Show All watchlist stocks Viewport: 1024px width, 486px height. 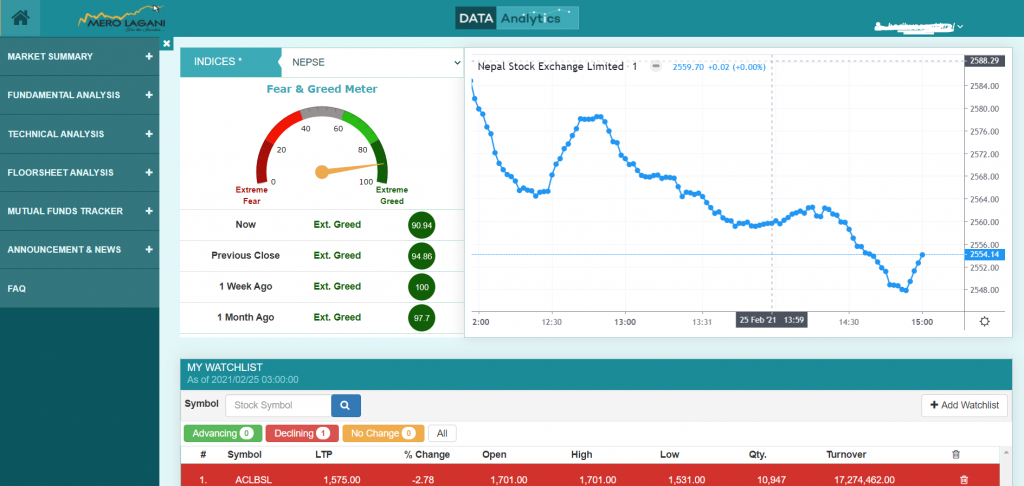[x=442, y=433]
